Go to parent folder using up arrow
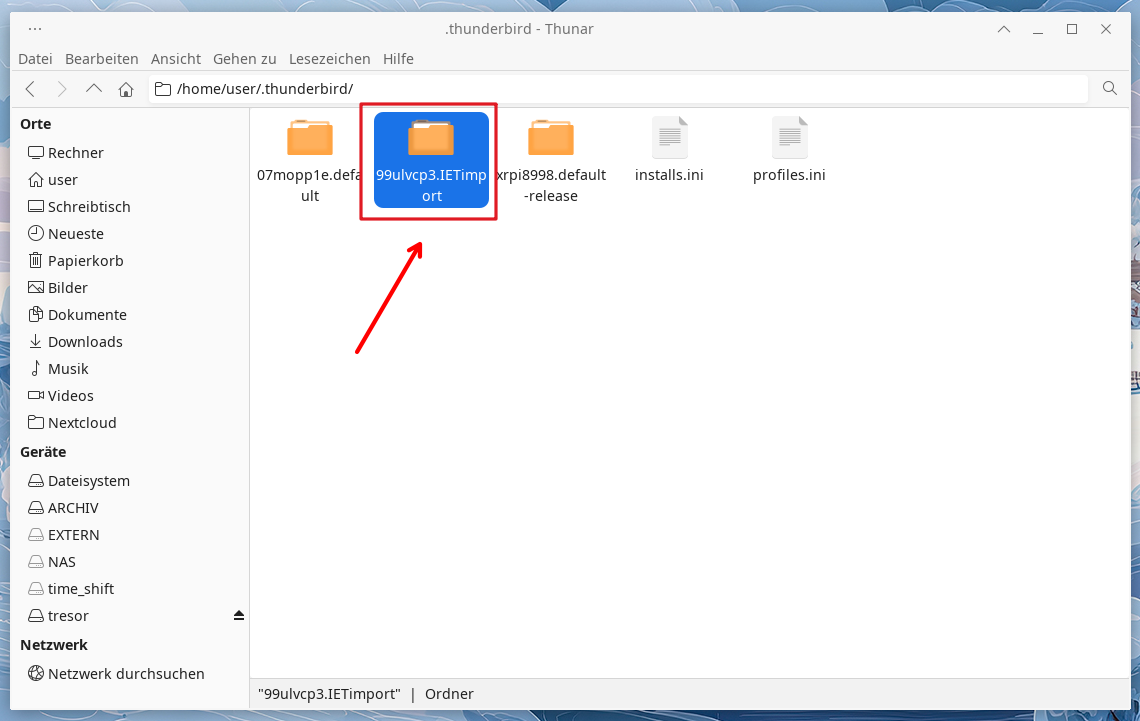 (x=94, y=89)
